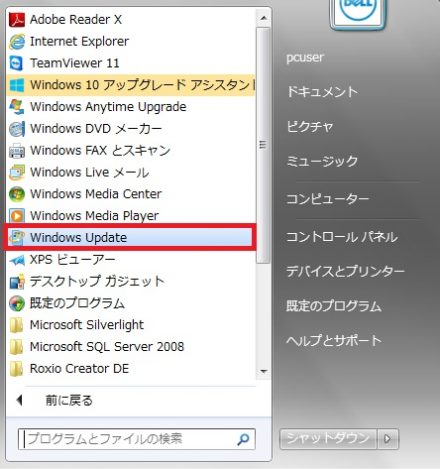This screenshot has height=469, width=440.
Task: Expand Microsoft SQL Server 2008 folder label
Action: coord(107,347)
